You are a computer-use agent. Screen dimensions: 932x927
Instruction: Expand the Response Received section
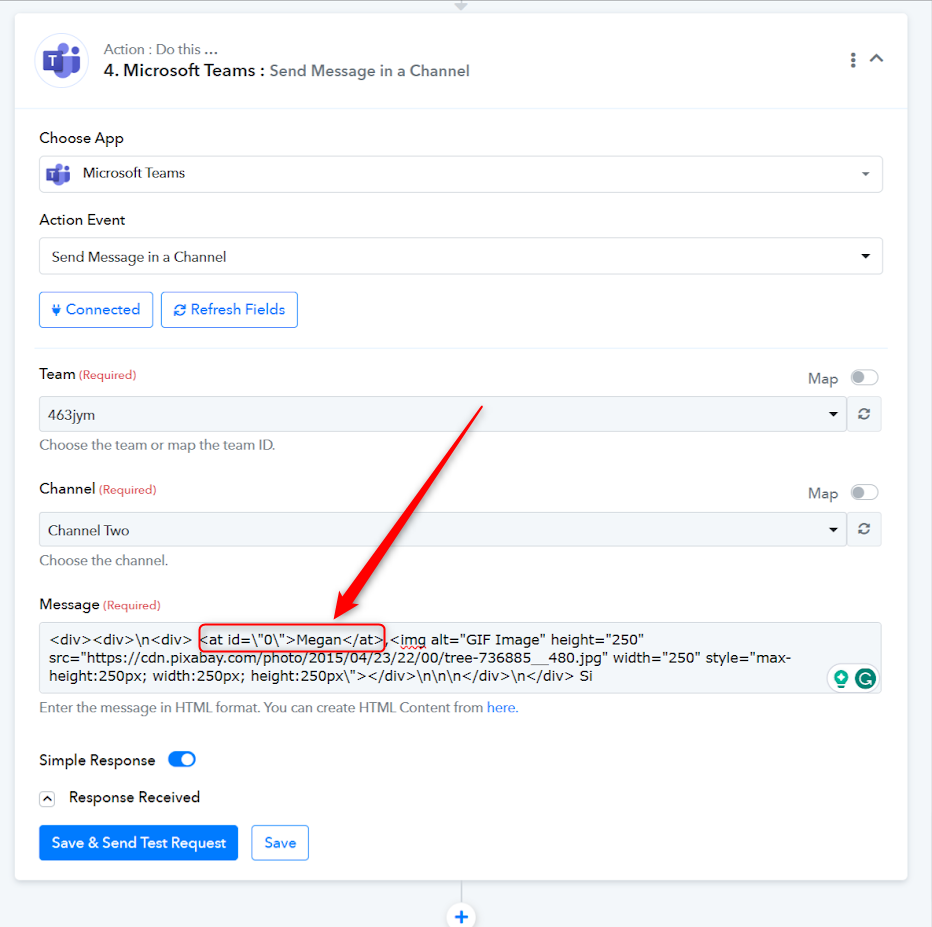pos(48,798)
